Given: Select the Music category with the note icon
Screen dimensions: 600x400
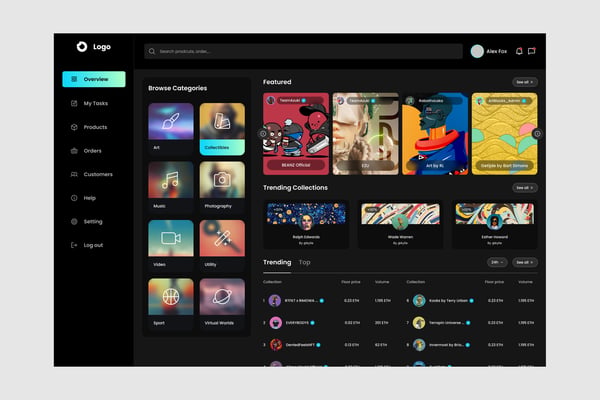Looking at the screenshot, I should coord(171,187).
